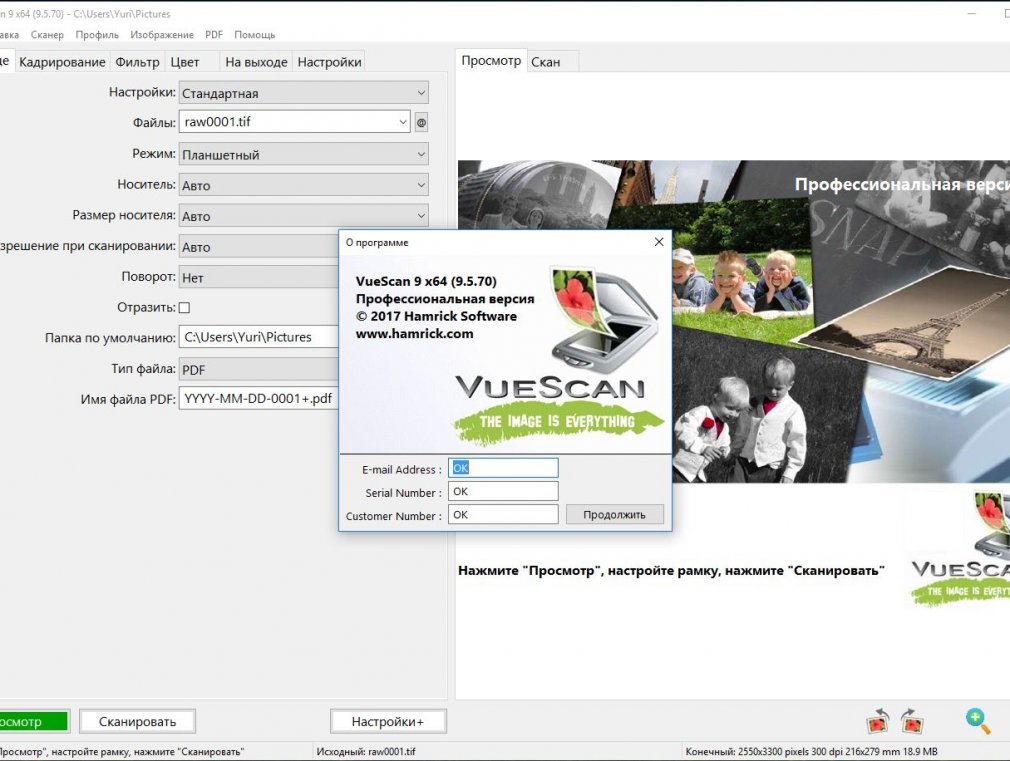Open the Носитель dropdown
Screen dimensions: 1010x761
303,185
